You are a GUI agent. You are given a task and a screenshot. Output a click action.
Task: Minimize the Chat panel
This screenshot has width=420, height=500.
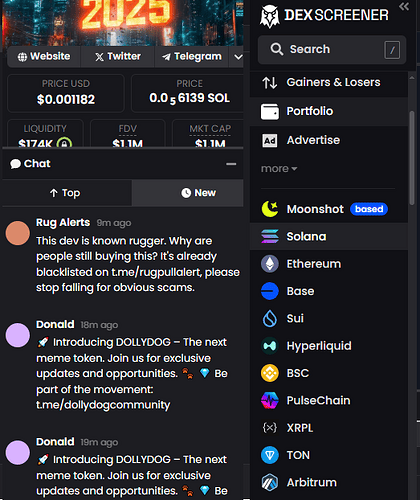pyautogui.click(x=231, y=164)
